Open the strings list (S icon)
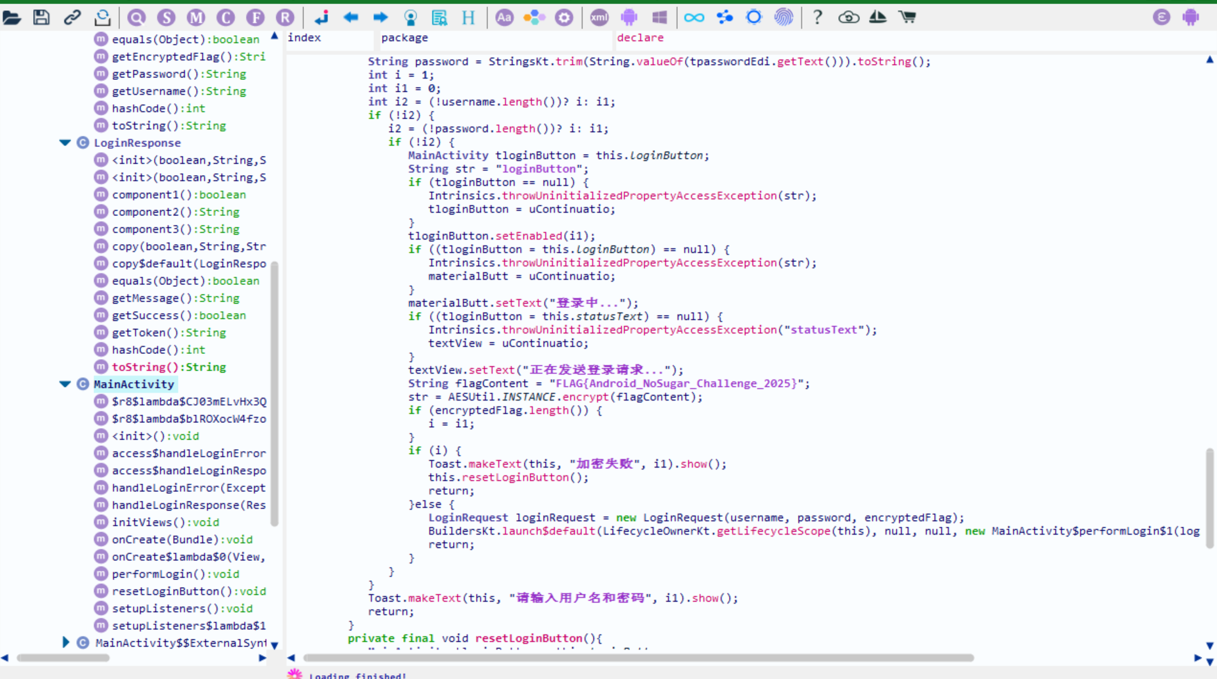 point(166,17)
